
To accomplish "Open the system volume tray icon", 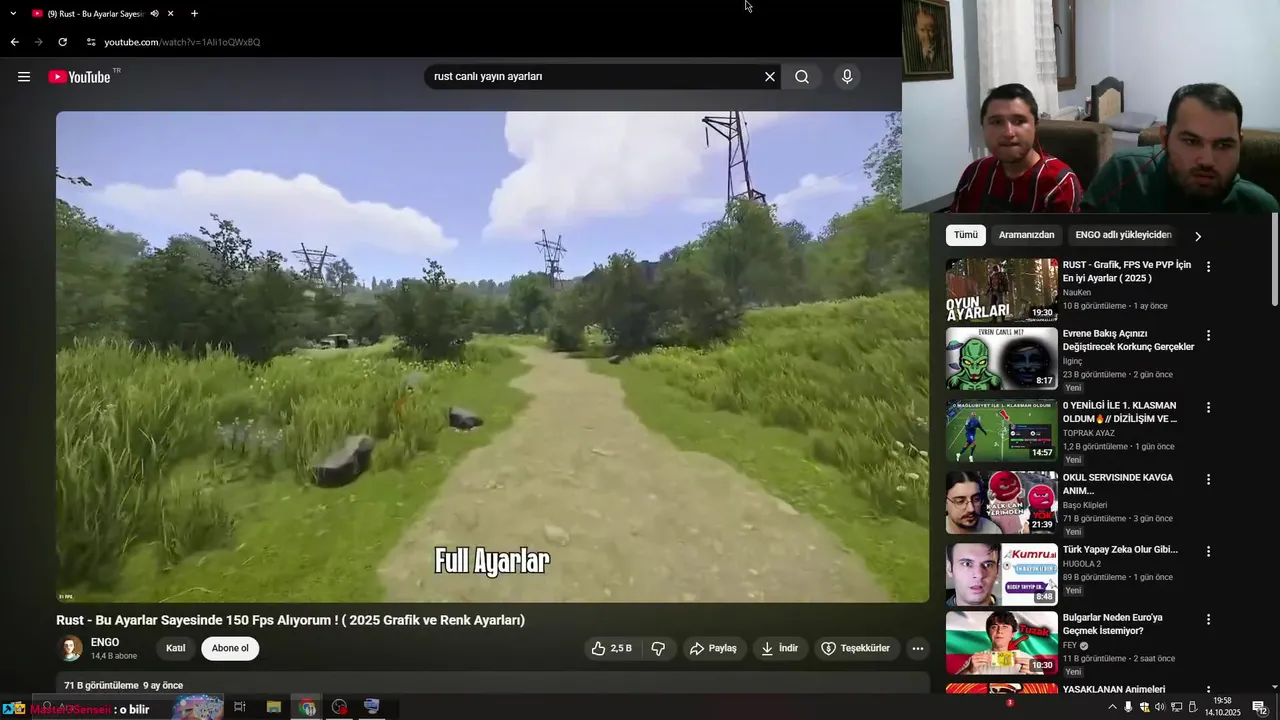I will (x=1160, y=707).
